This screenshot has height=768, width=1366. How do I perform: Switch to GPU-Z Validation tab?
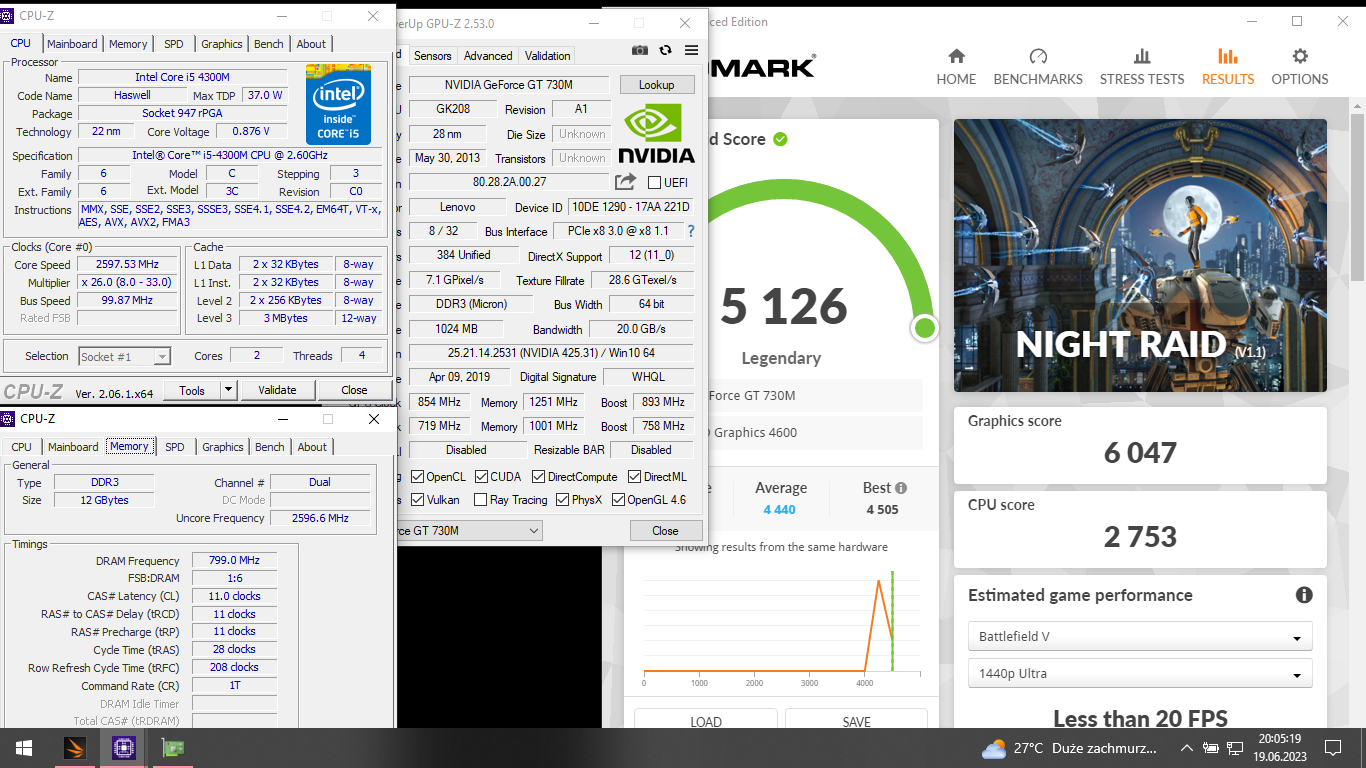[x=548, y=56]
